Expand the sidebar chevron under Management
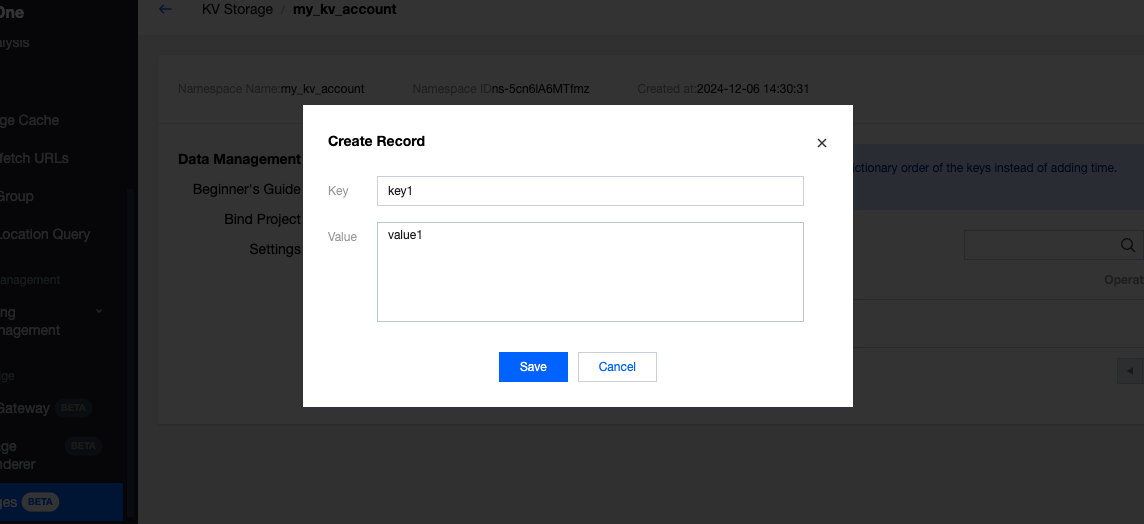 (x=99, y=312)
